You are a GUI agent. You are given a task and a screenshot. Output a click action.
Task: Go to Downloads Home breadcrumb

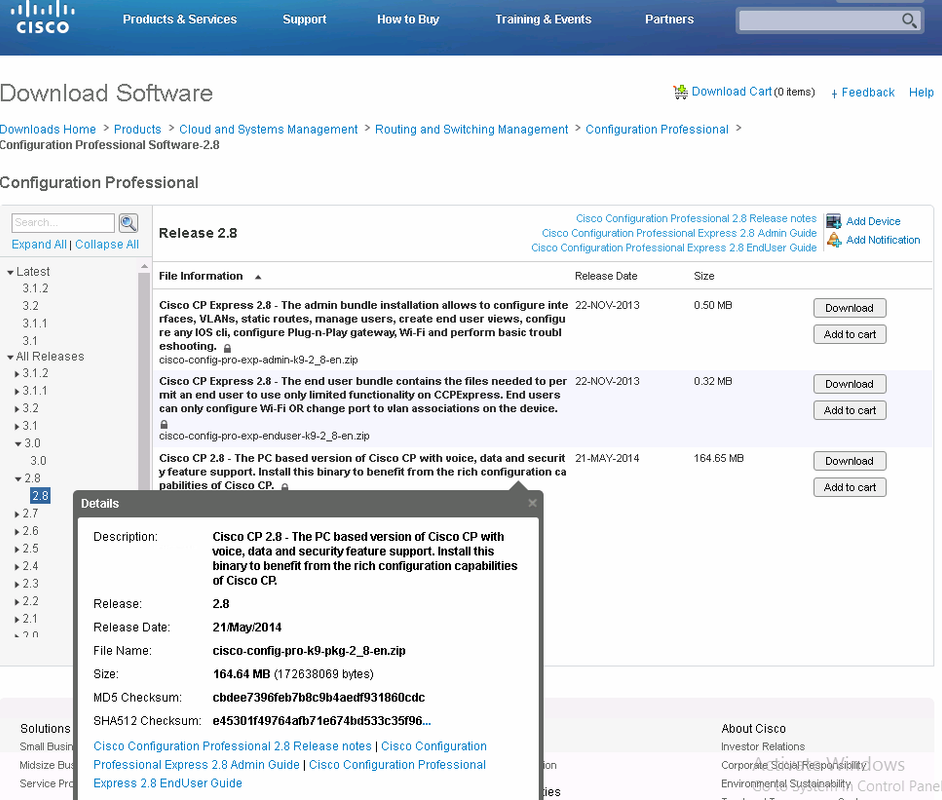pyautogui.click(x=48, y=129)
